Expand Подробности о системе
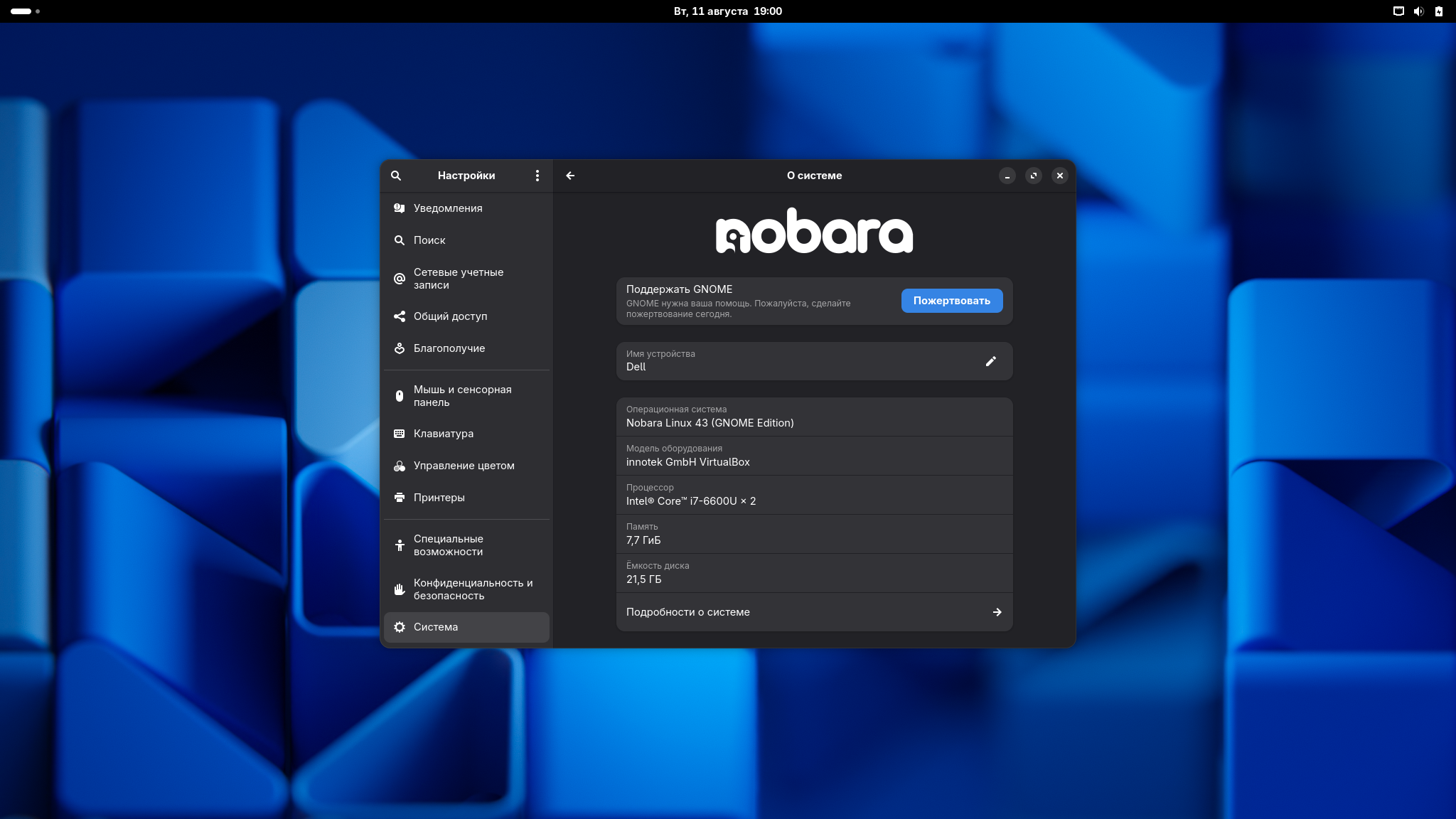 click(x=815, y=612)
